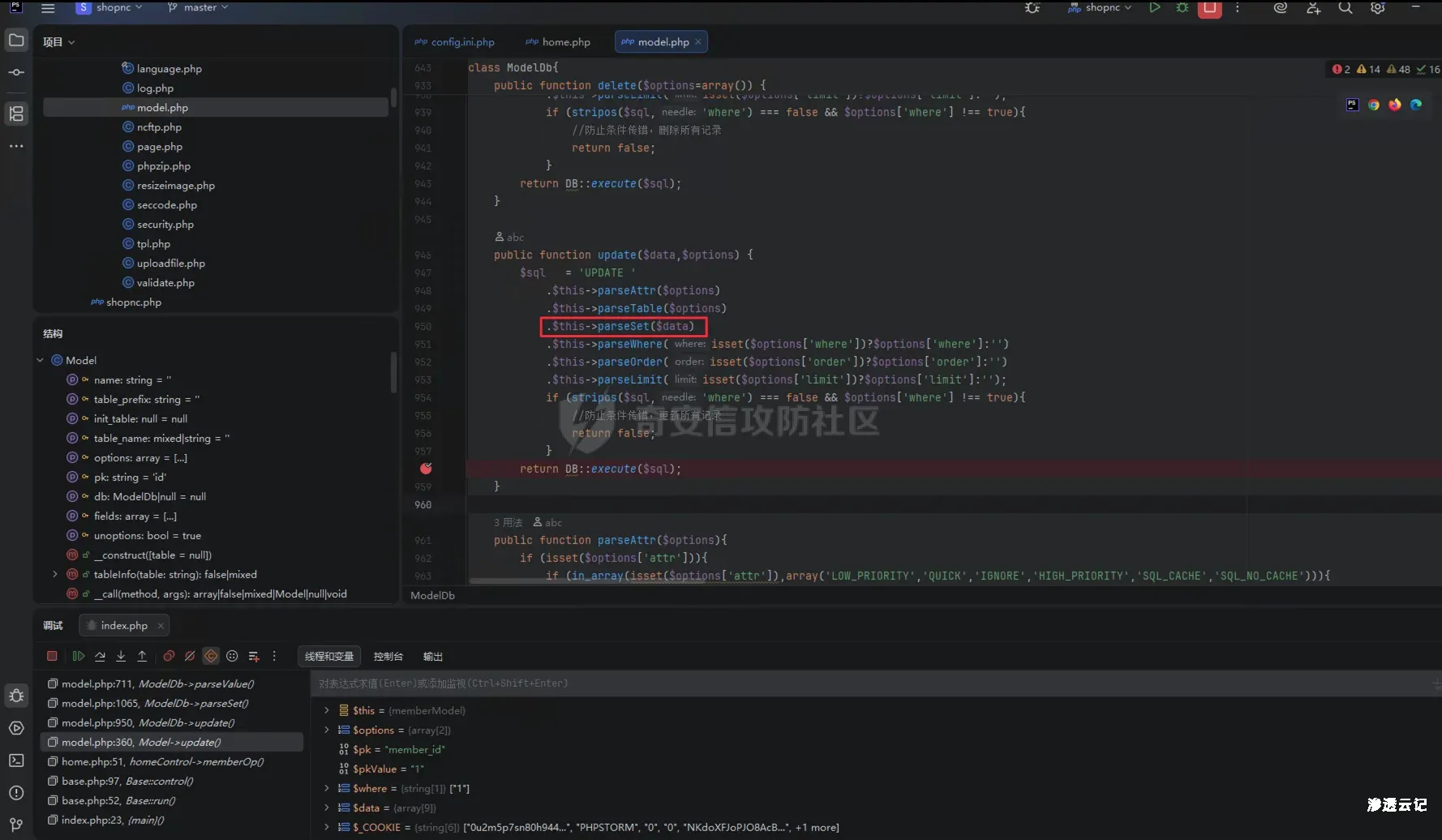Open View Breakpoints from debug toolbar
The width and height of the screenshot is (1442, 840).
click(169, 656)
